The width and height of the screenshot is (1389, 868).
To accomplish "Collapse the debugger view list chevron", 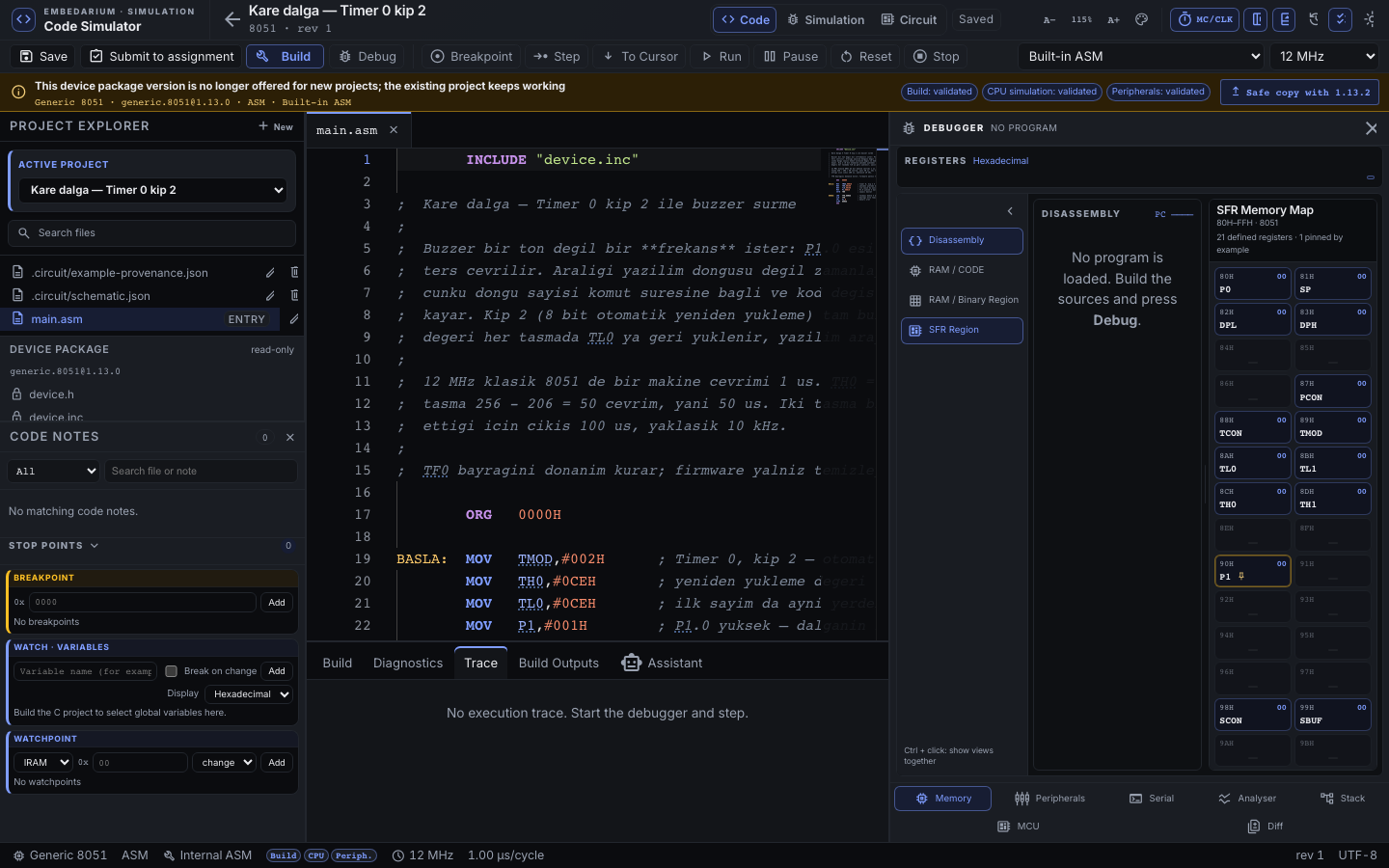I will (x=1010, y=211).
